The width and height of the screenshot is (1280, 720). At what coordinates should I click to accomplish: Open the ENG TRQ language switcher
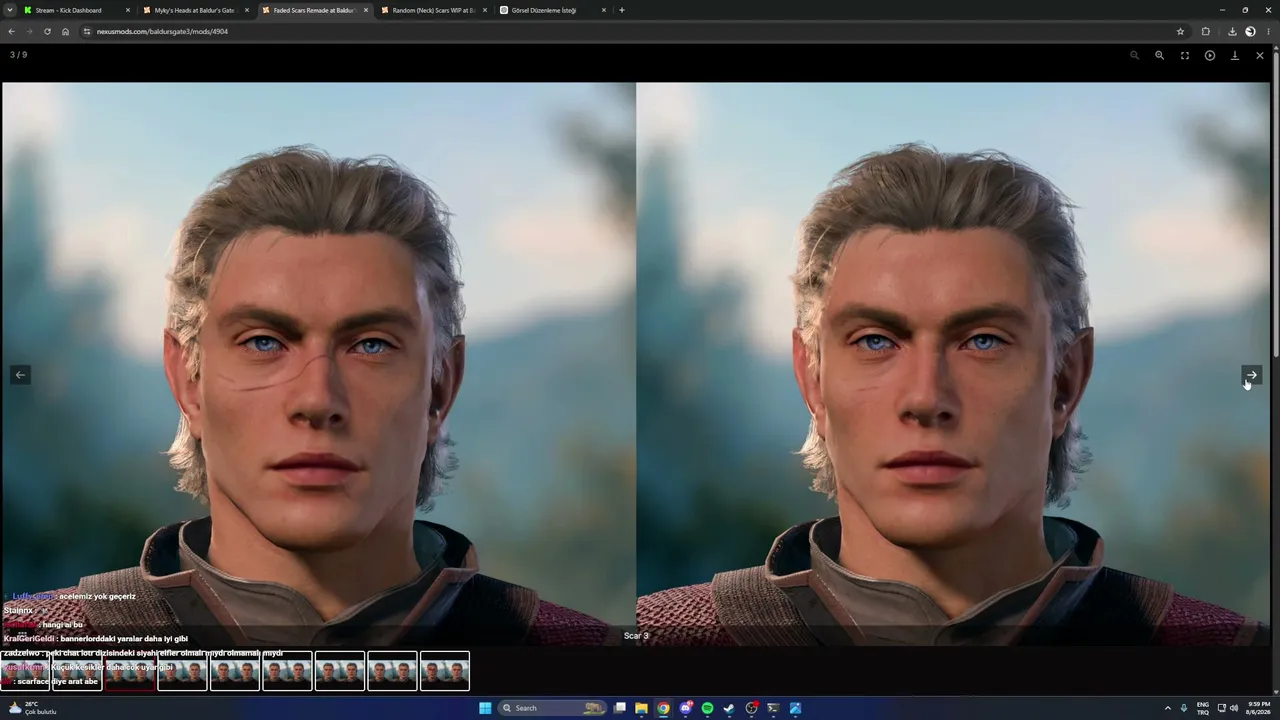tap(1203, 708)
